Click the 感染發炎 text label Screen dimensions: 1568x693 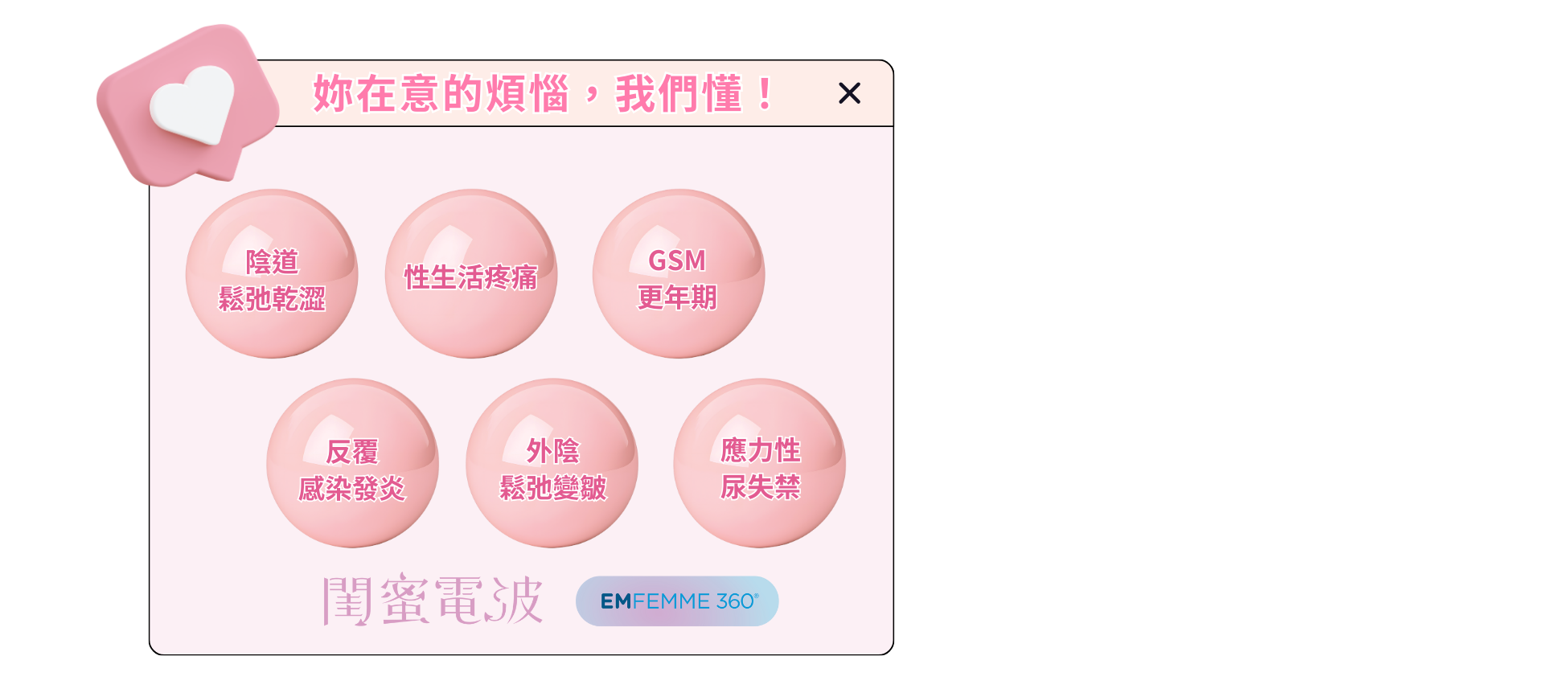pos(352,488)
